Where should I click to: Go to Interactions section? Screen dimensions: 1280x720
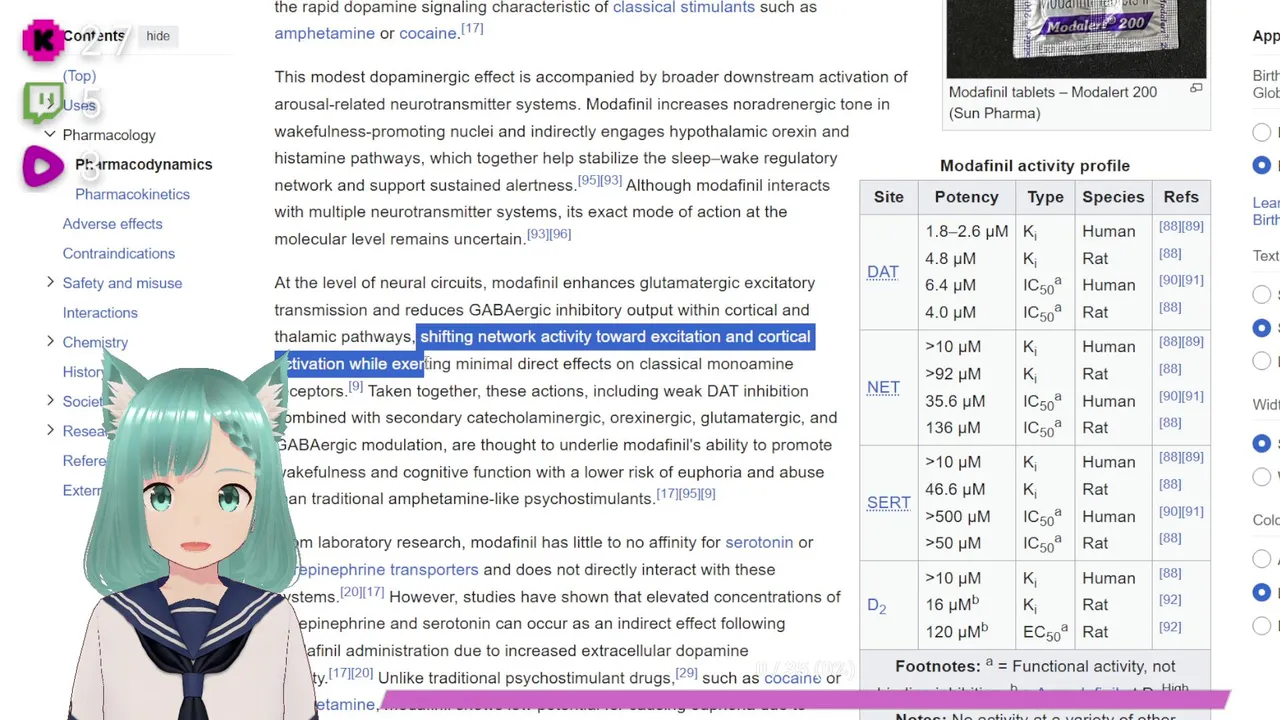(x=100, y=312)
